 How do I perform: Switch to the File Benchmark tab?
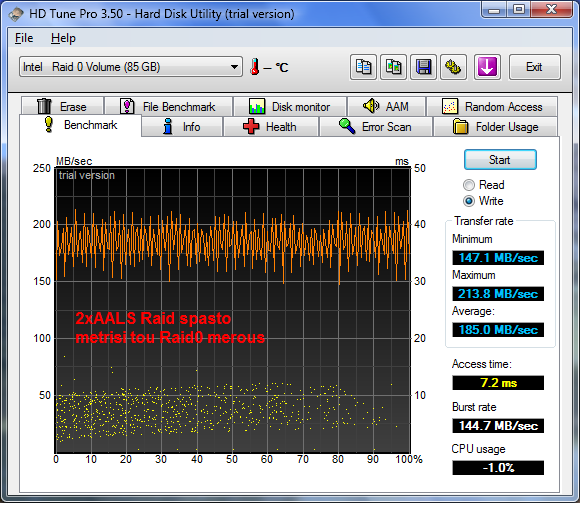coord(169,107)
